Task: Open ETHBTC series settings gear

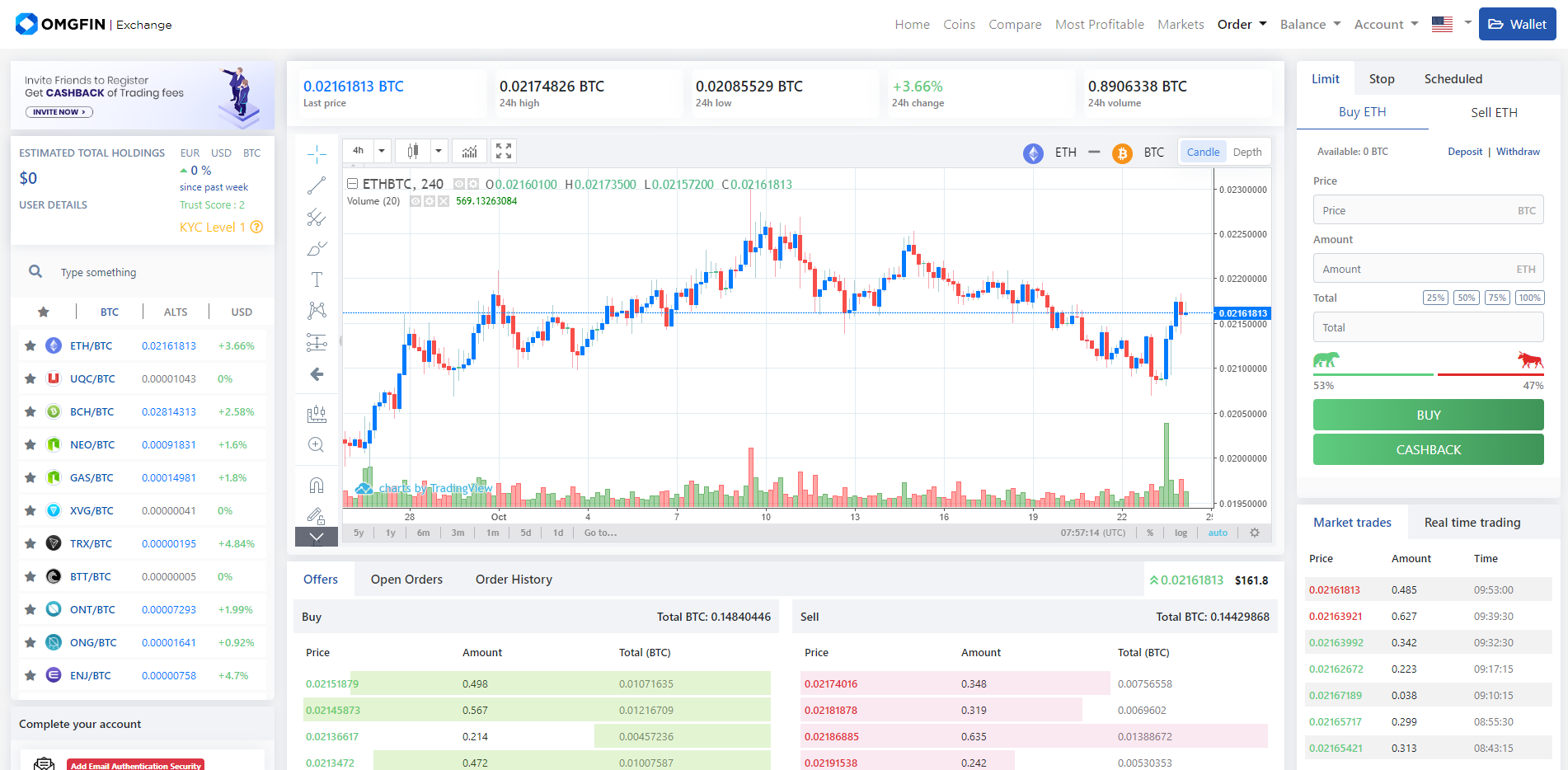Action: pos(473,184)
